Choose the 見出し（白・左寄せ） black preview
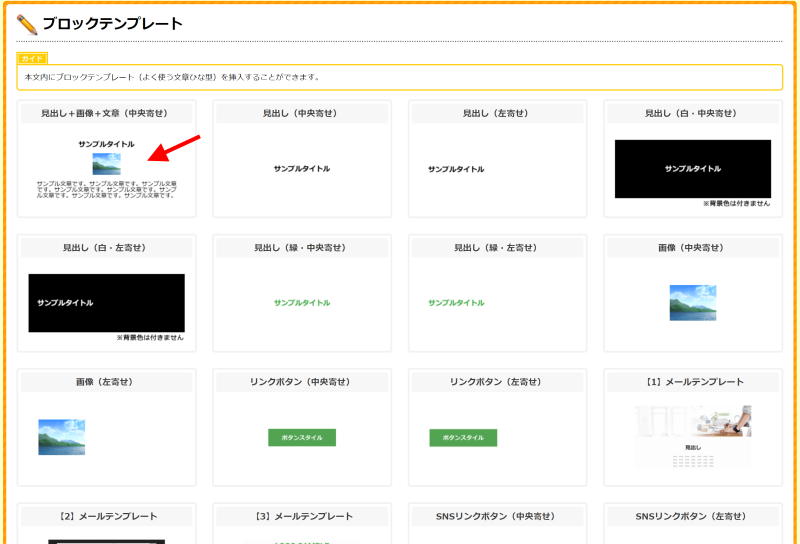This screenshot has height=544, width=800. tap(107, 303)
